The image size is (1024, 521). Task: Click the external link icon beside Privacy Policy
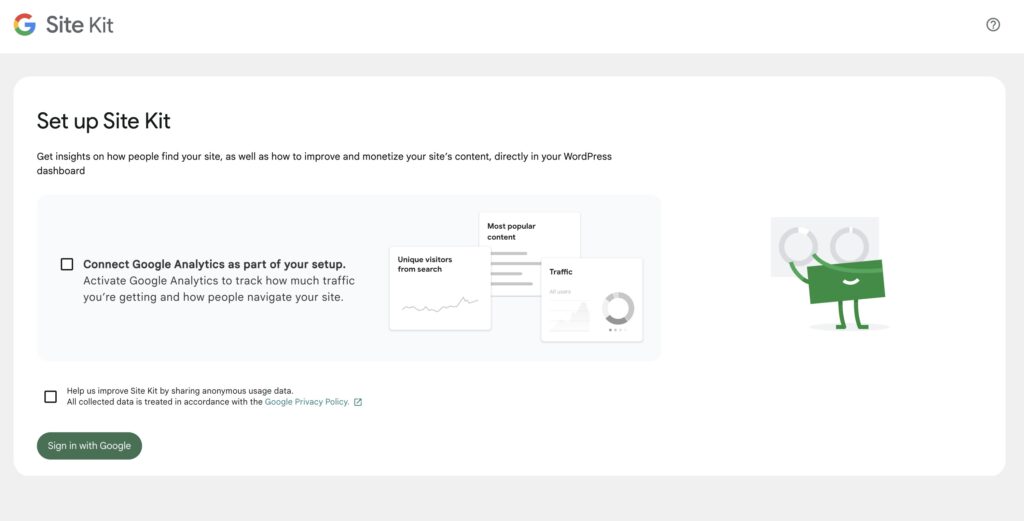coord(358,402)
